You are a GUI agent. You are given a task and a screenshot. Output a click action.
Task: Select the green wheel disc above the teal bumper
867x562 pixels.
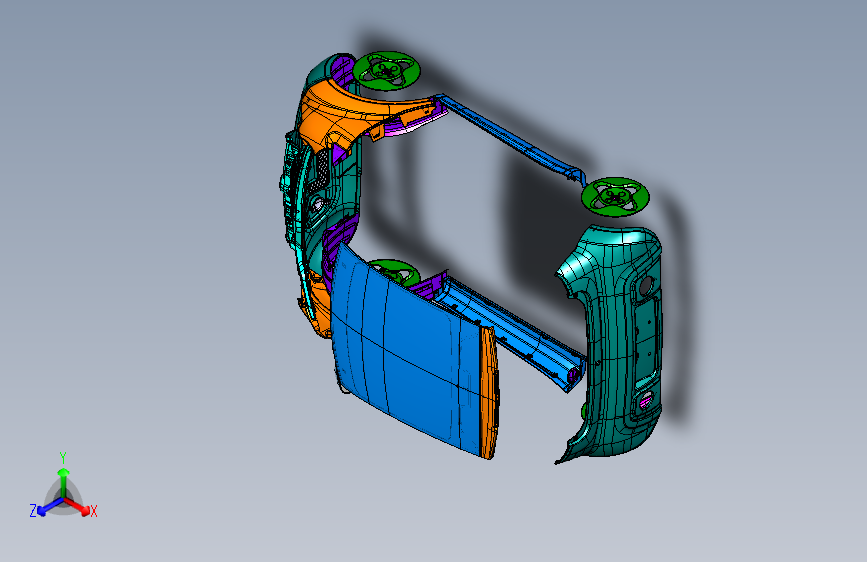[615, 196]
